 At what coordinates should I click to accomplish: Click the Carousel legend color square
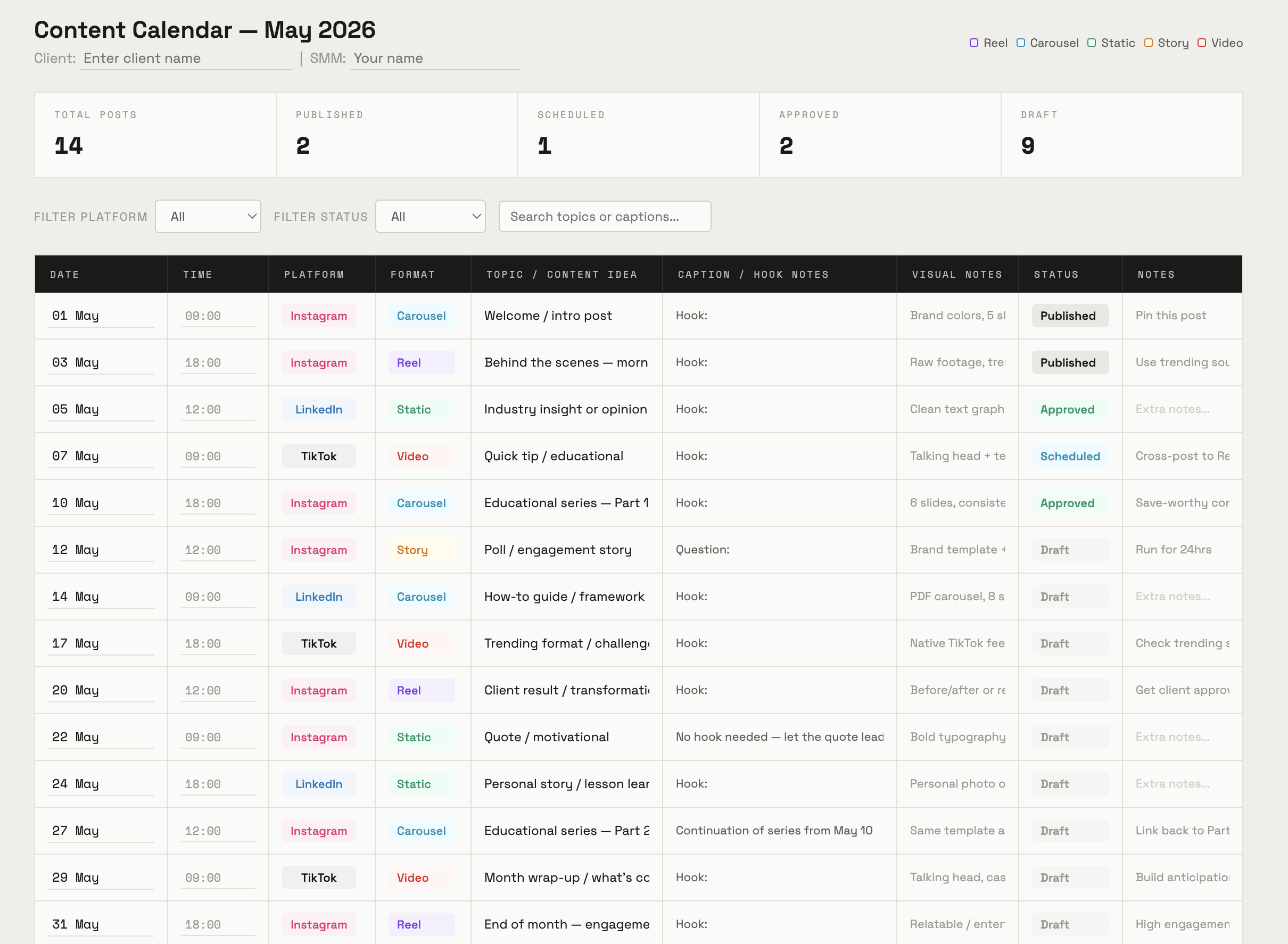[1021, 43]
